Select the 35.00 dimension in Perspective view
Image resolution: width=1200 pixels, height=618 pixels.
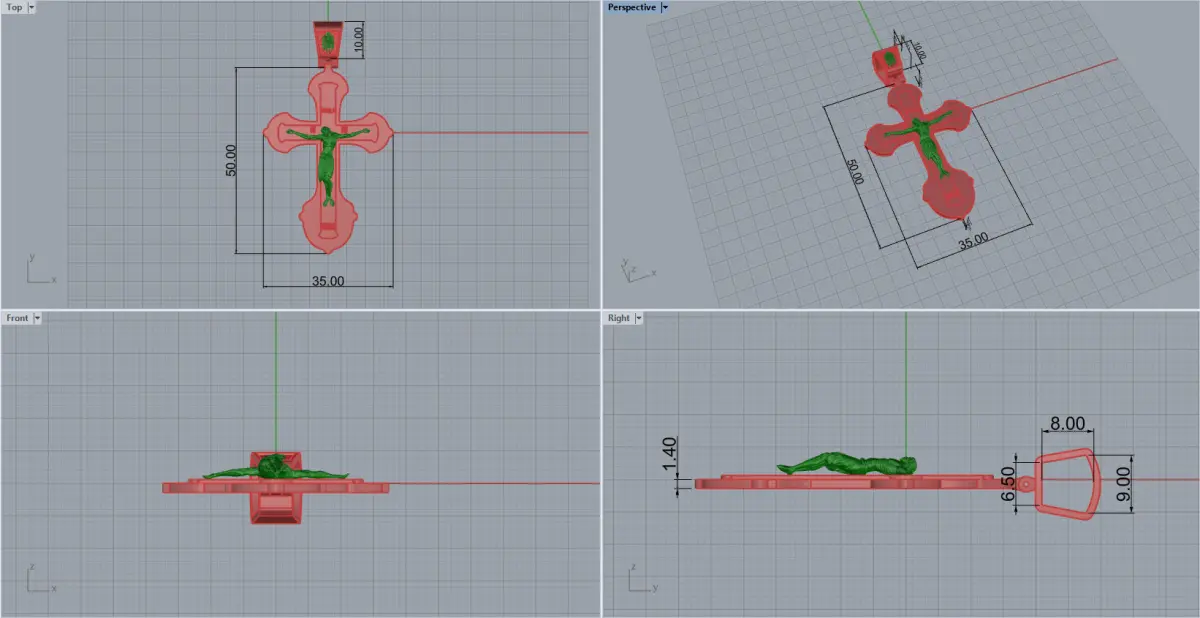tap(972, 241)
